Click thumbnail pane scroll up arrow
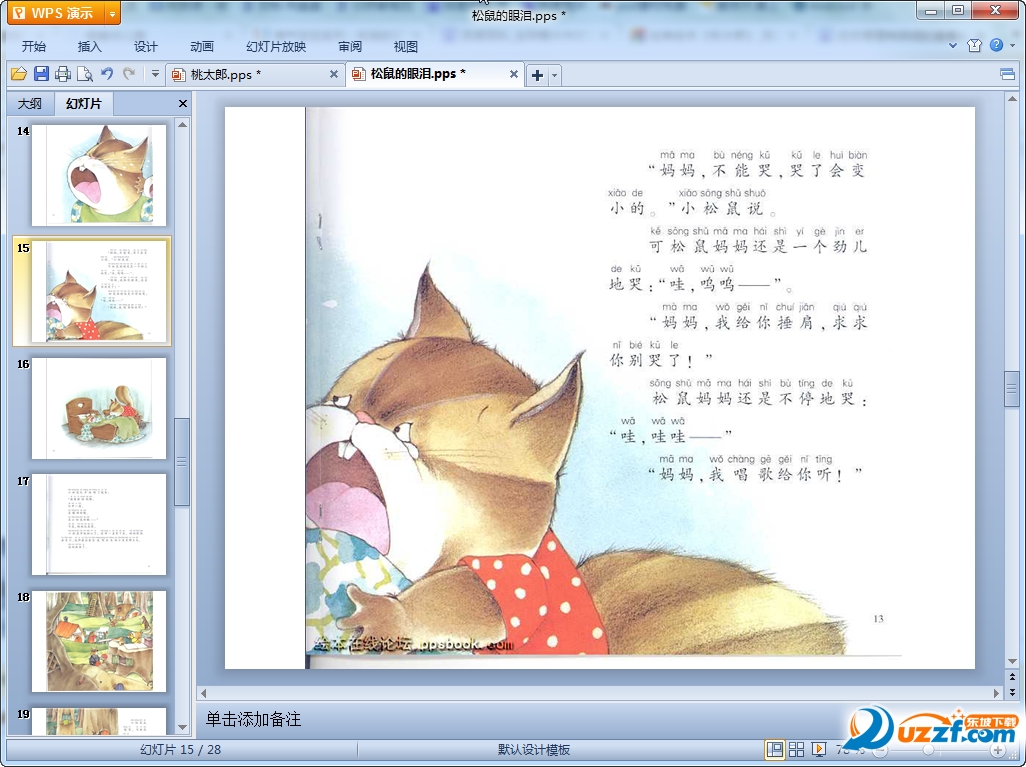1026x767 pixels. [183, 124]
